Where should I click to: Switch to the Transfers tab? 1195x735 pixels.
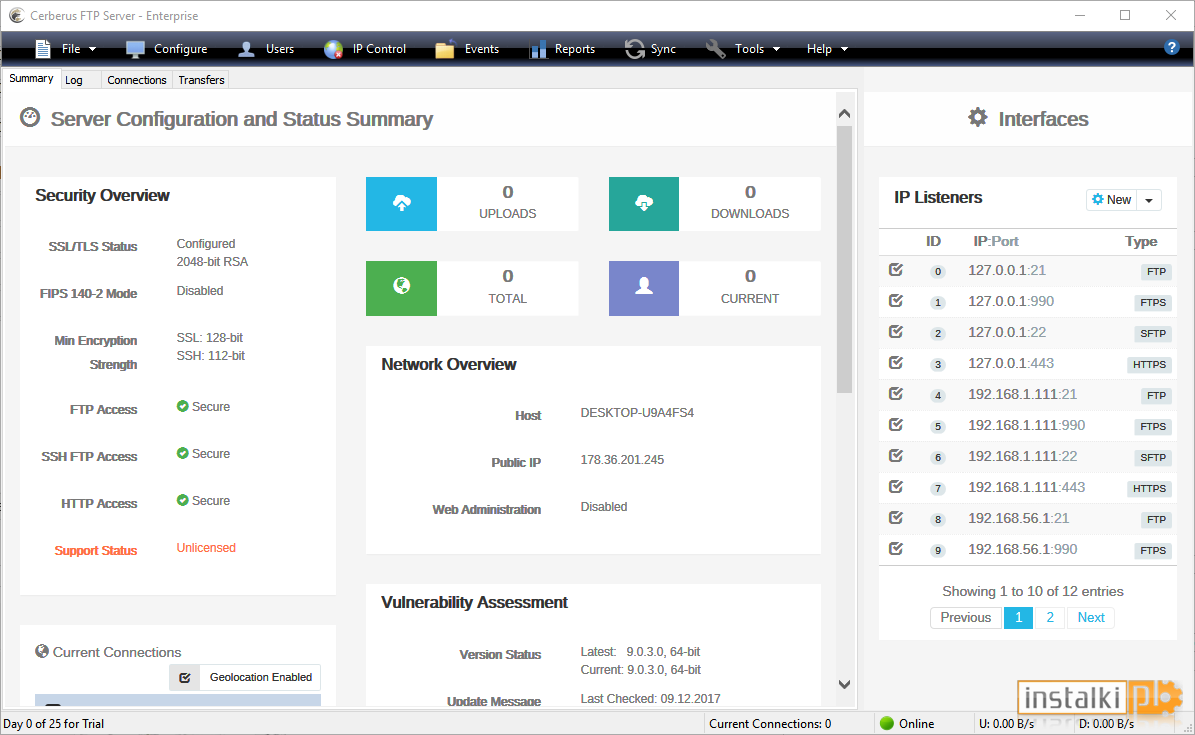tap(201, 79)
